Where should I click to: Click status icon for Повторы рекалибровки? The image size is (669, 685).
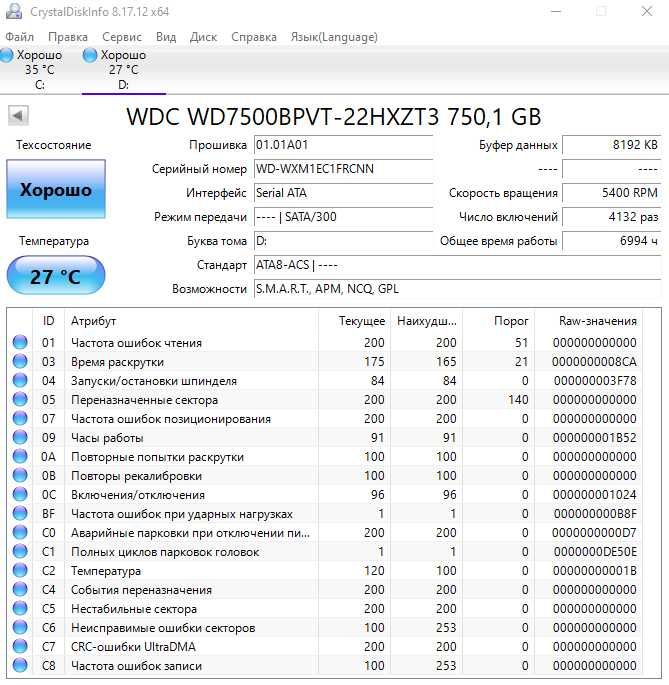click(x=20, y=475)
